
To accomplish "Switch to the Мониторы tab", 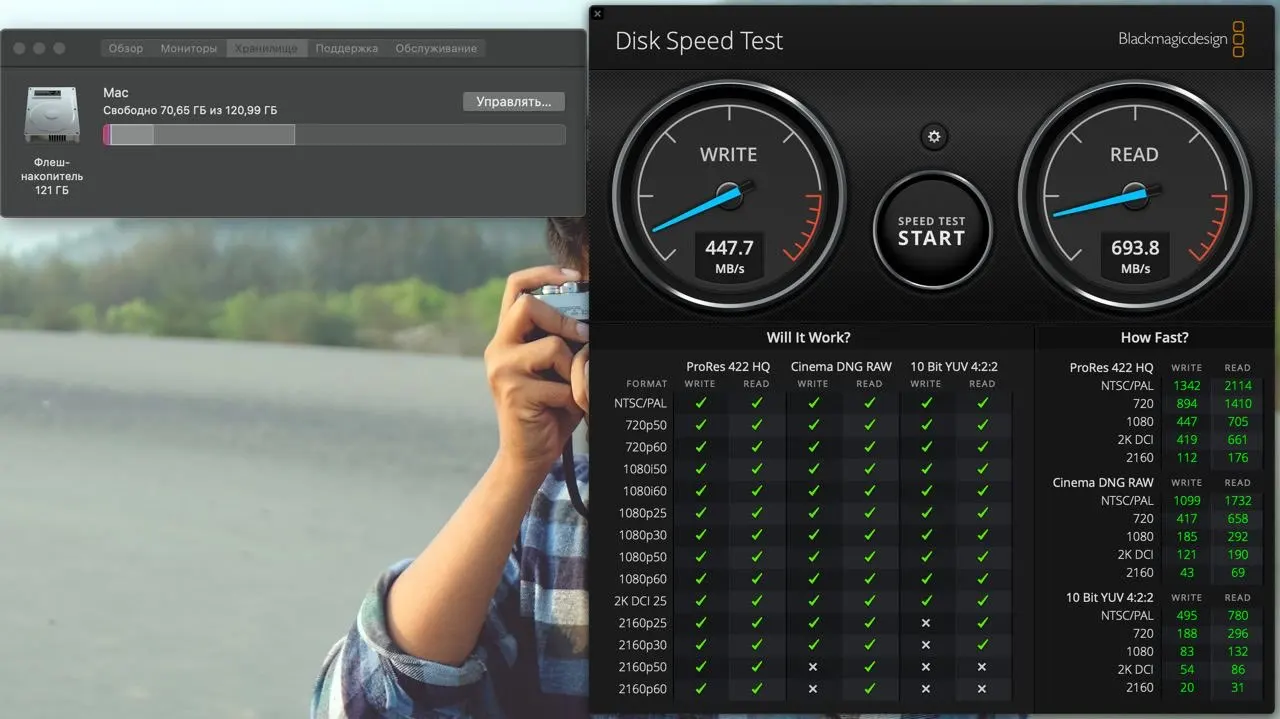I will tap(189, 48).
